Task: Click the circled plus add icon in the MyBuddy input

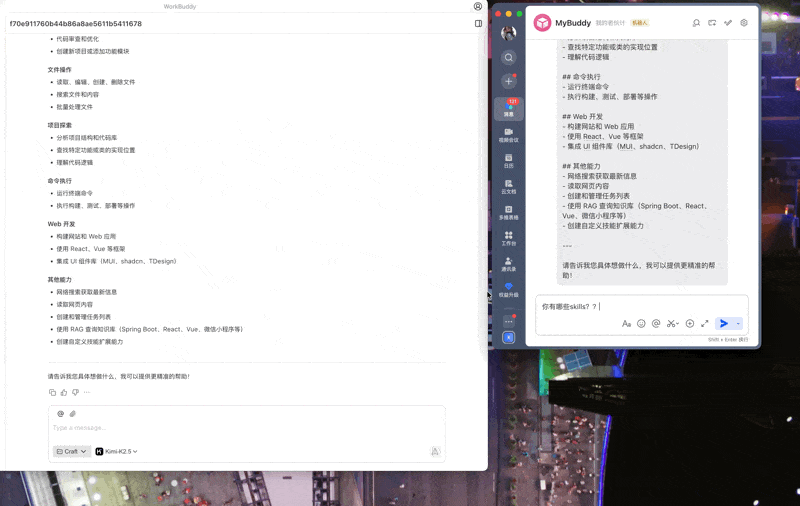Action: click(x=690, y=323)
